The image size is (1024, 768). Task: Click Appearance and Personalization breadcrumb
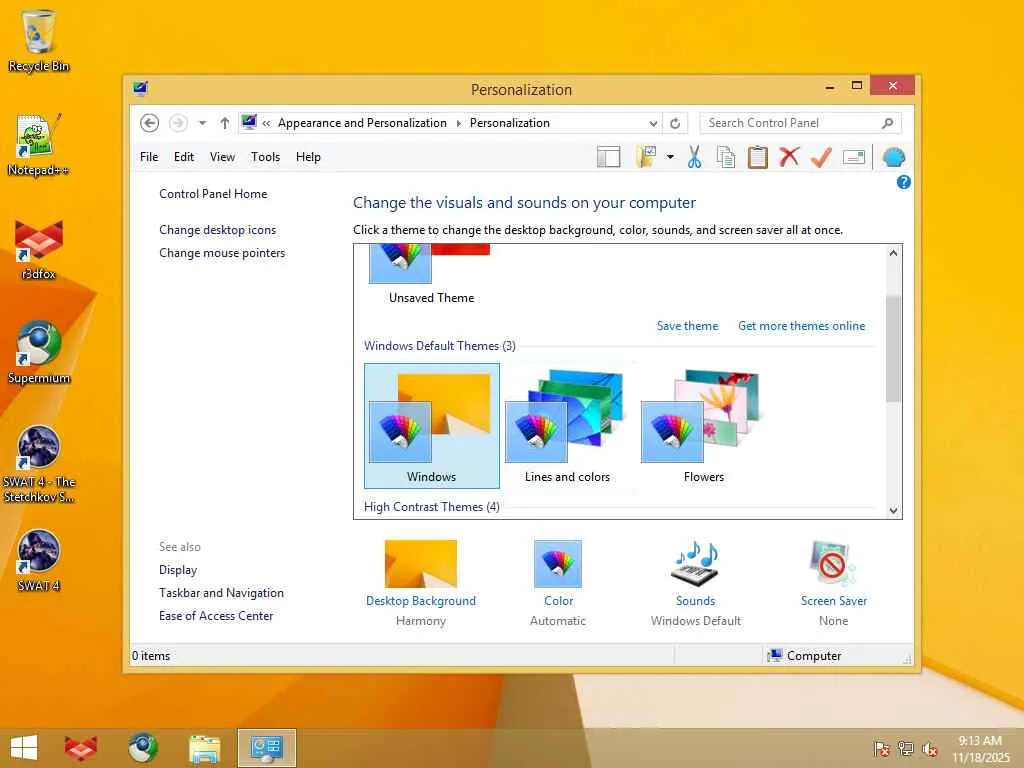pos(362,123)
